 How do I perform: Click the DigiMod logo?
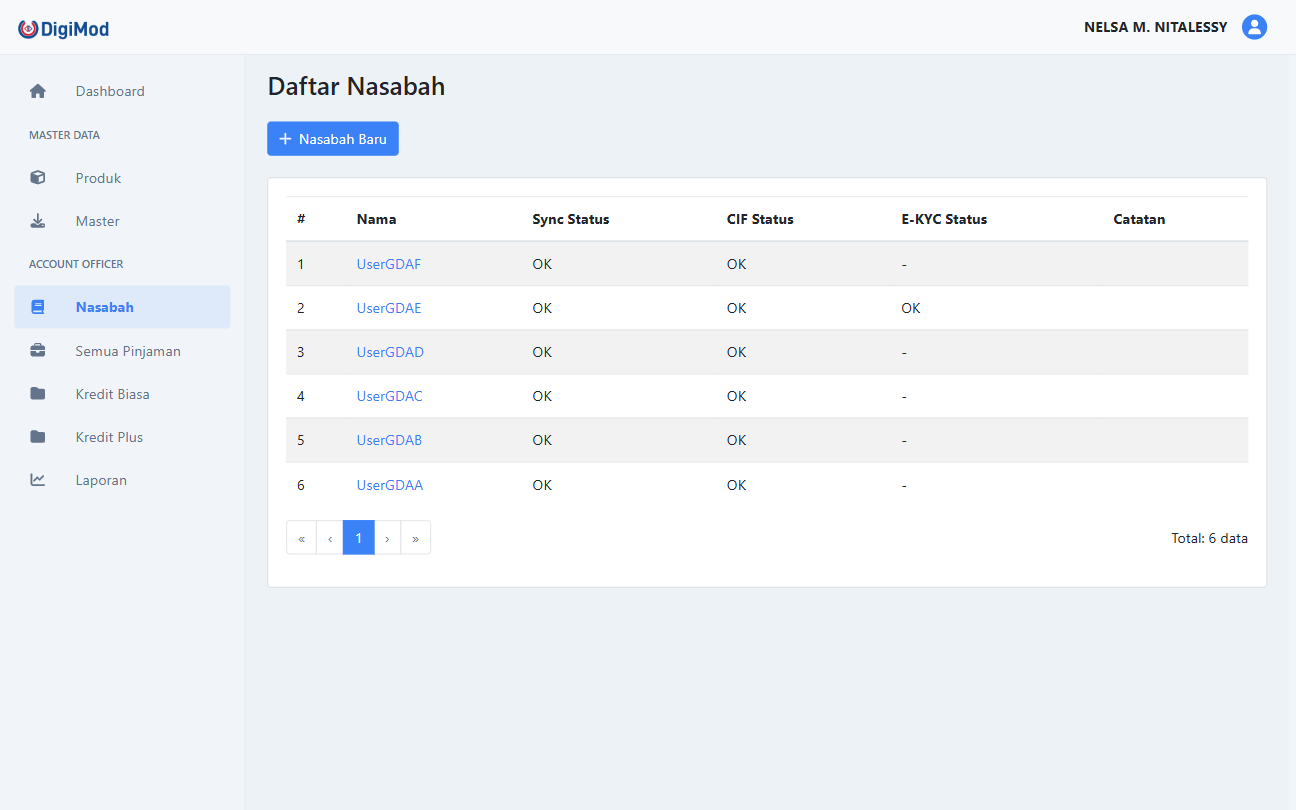pos(63,27)
